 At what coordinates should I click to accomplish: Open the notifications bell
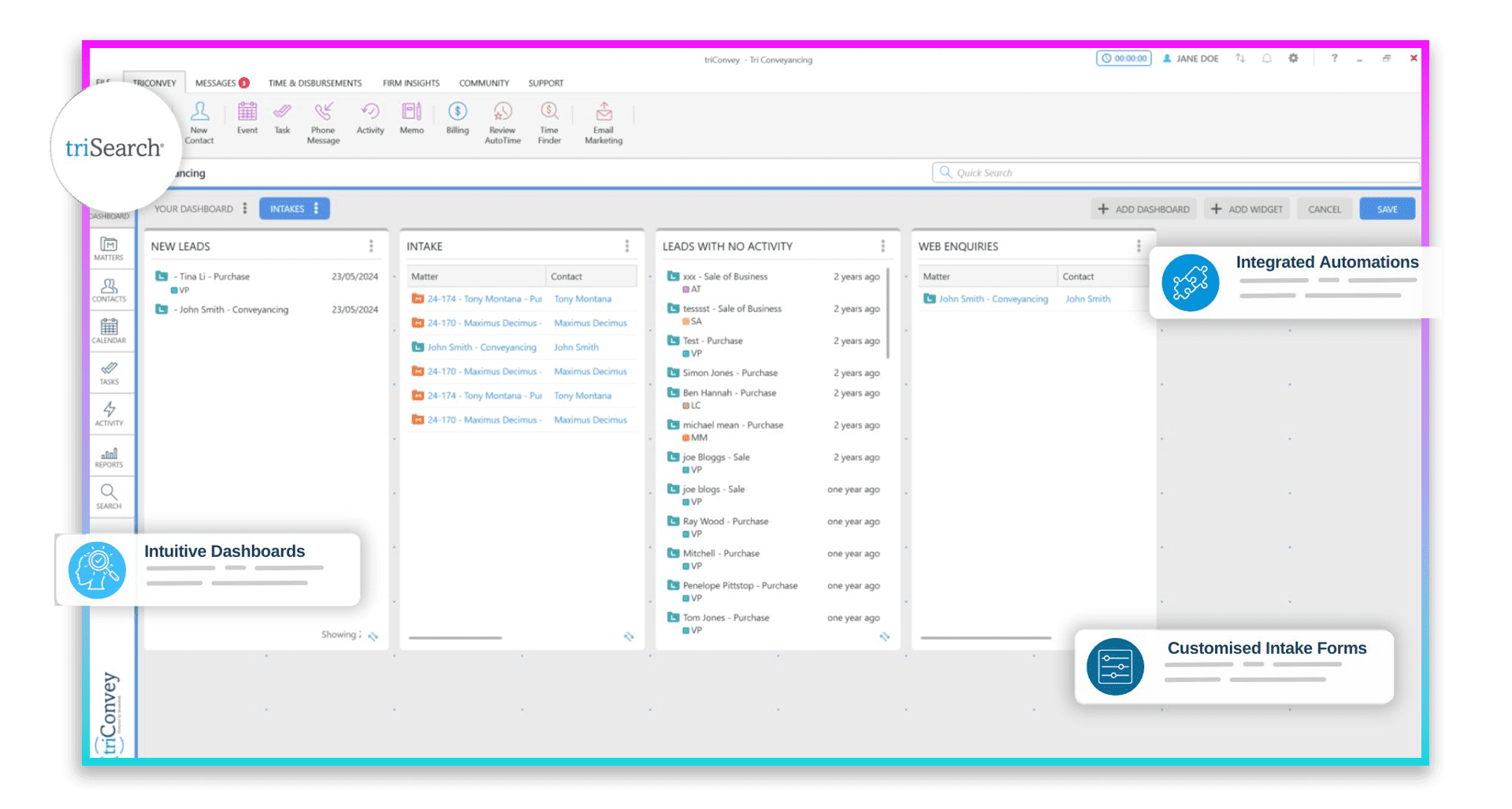tap(1267, 58)
